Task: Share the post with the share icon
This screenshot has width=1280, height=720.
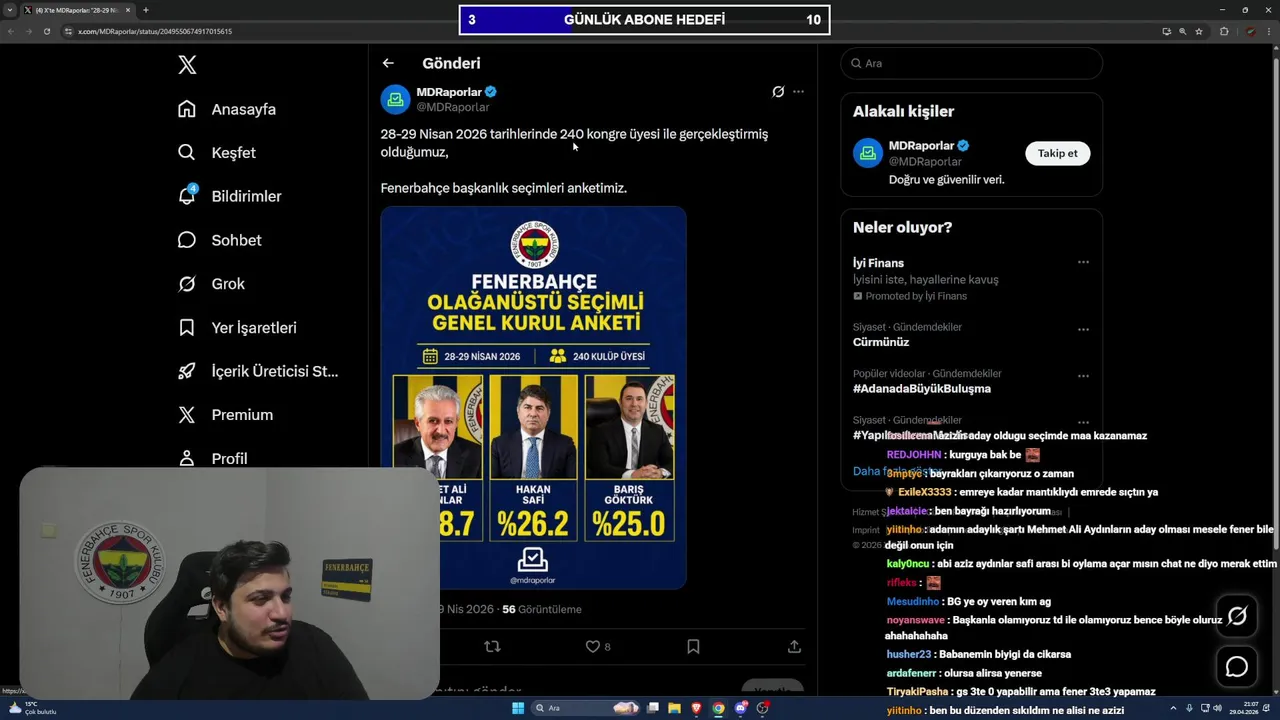Action: point(794,647)
